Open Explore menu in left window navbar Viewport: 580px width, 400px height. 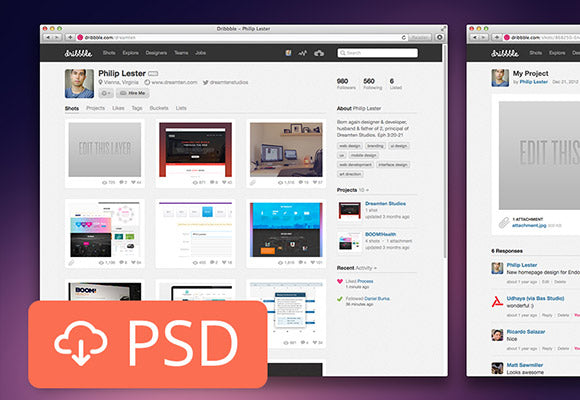pos(131,53)
